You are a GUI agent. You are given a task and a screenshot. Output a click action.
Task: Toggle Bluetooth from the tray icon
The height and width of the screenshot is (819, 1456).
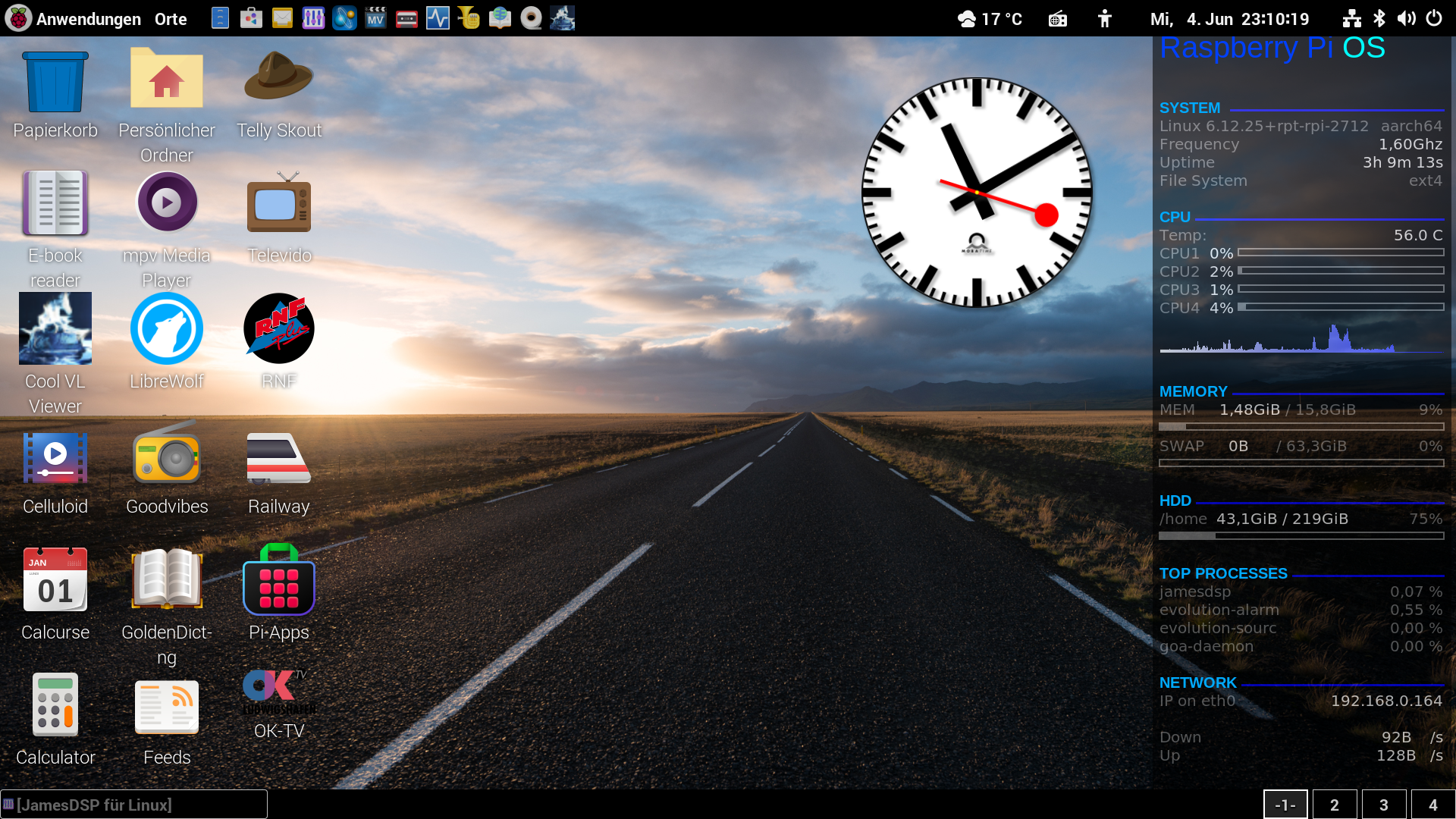click(1379, 18)
